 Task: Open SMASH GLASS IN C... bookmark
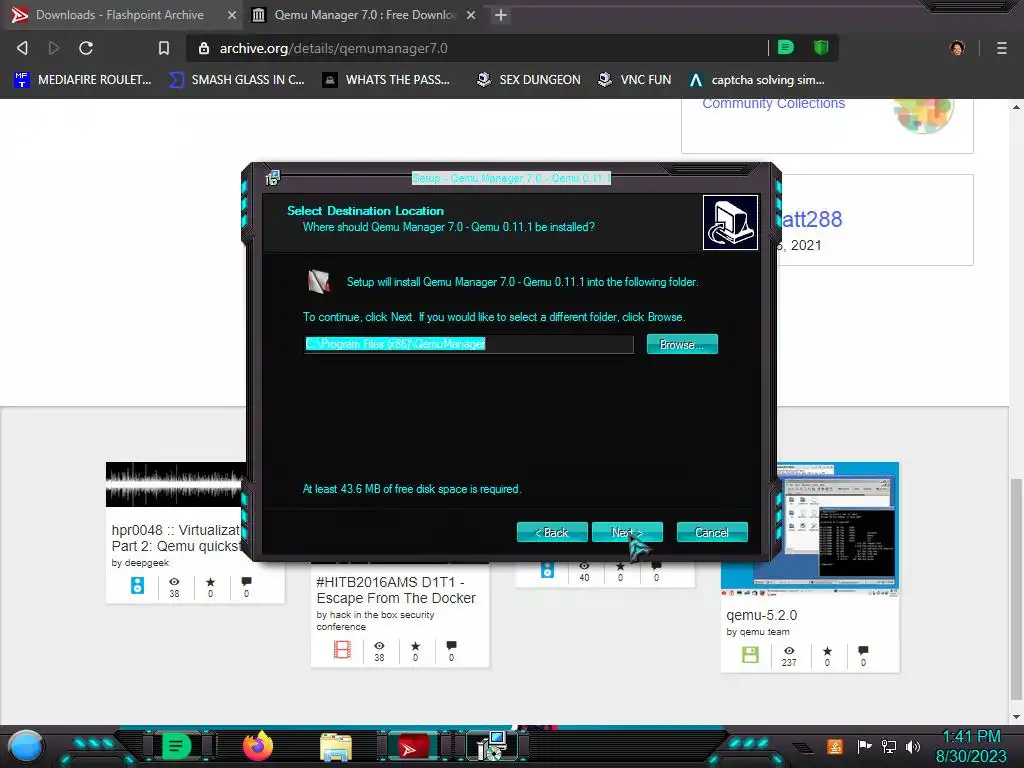tap(236, 80)
